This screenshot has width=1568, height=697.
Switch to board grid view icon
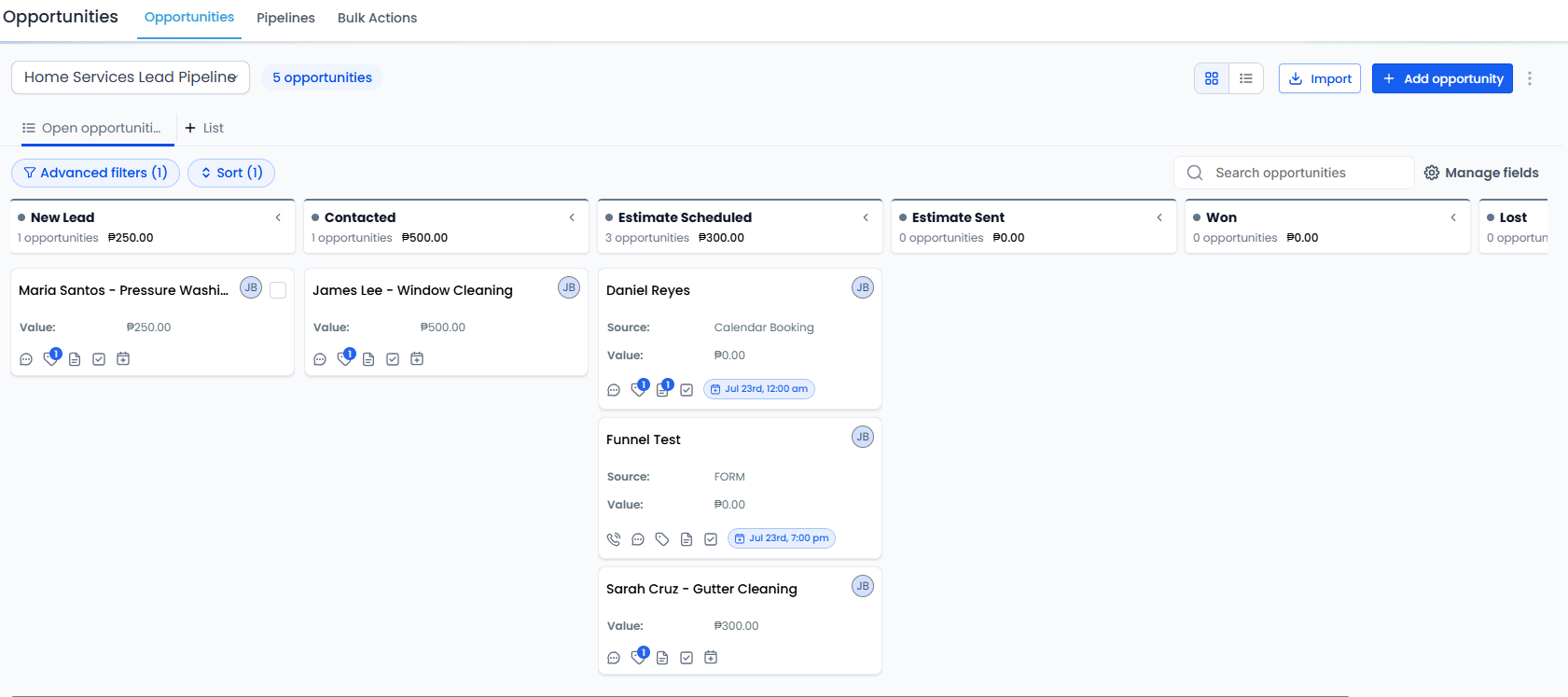(x=1212, y=78)
